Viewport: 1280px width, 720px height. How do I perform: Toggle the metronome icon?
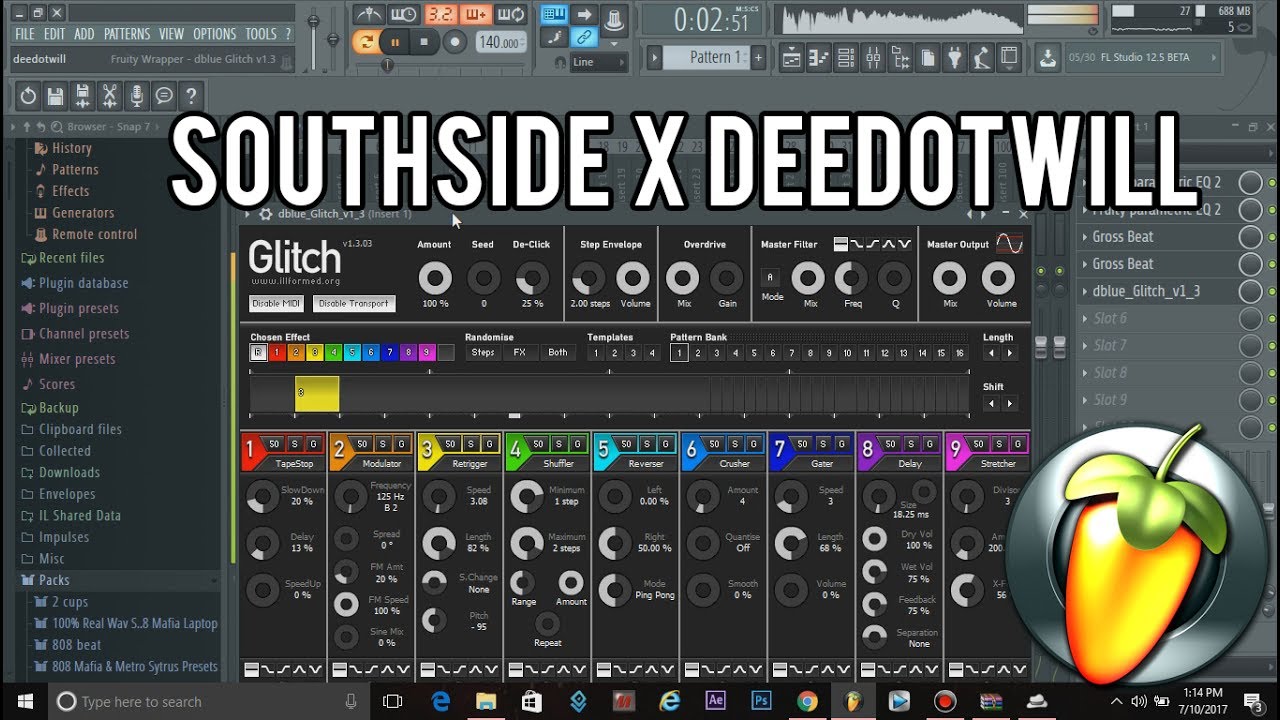coord(369,14)
